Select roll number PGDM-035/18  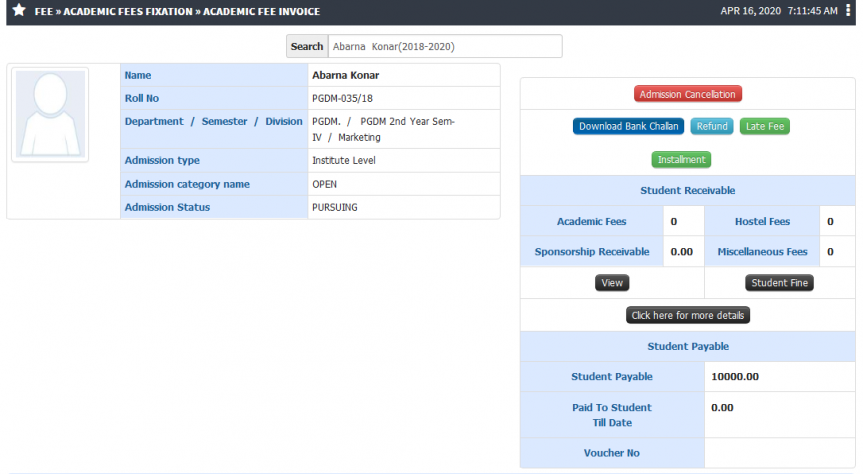[x=342, y=99]
